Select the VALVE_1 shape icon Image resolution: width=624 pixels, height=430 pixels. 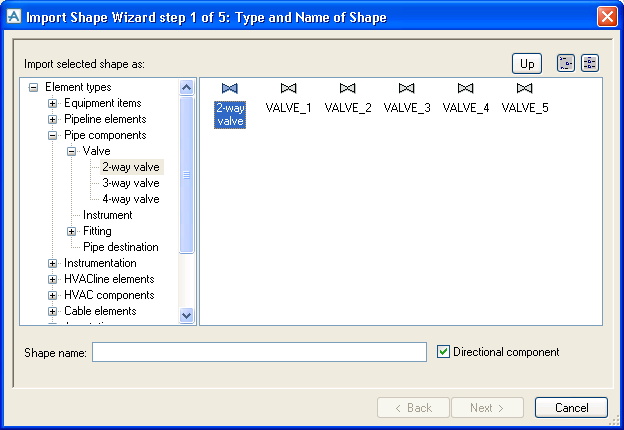(x=288, y=89)
